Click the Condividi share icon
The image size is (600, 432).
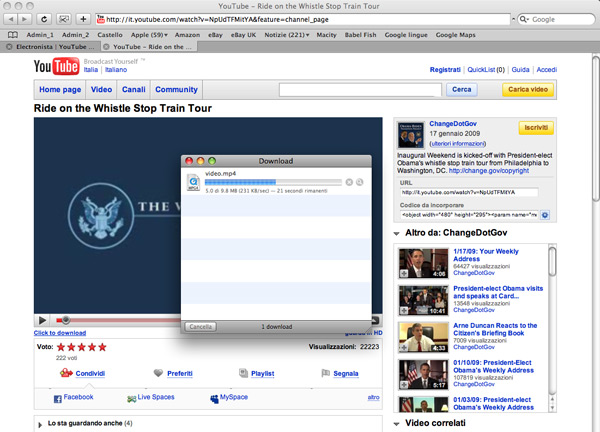[66, 373]
